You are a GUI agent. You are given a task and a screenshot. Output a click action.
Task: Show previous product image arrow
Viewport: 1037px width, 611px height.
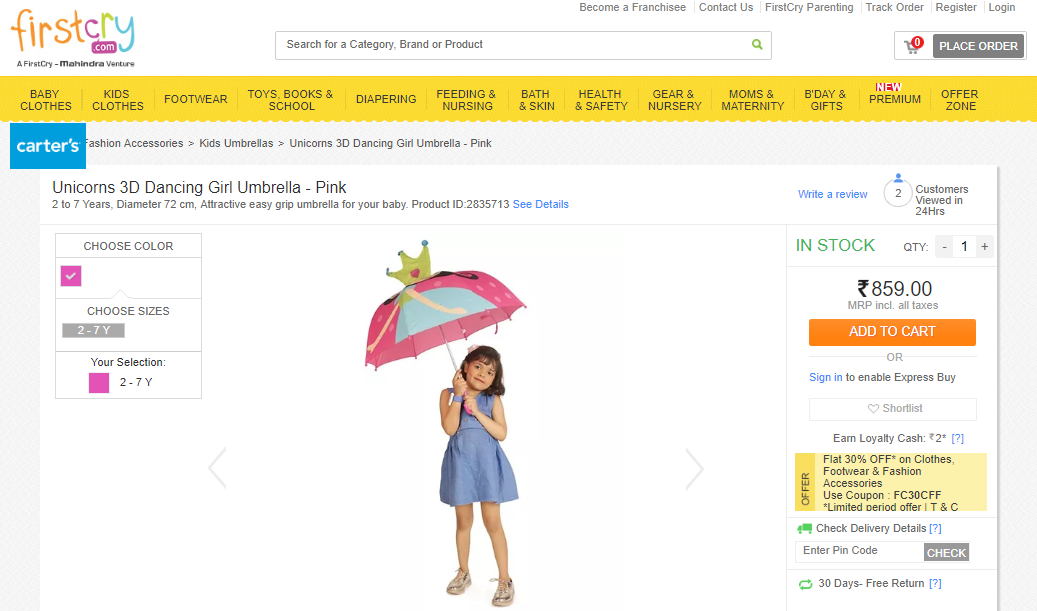[x=217, y=468]
